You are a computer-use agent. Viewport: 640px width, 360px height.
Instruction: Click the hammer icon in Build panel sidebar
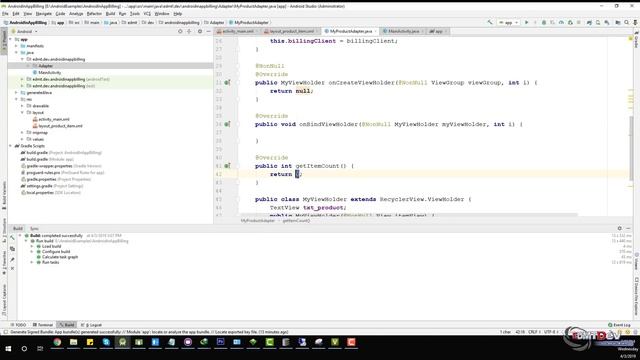pyautogui.click(x=12, y=238)
